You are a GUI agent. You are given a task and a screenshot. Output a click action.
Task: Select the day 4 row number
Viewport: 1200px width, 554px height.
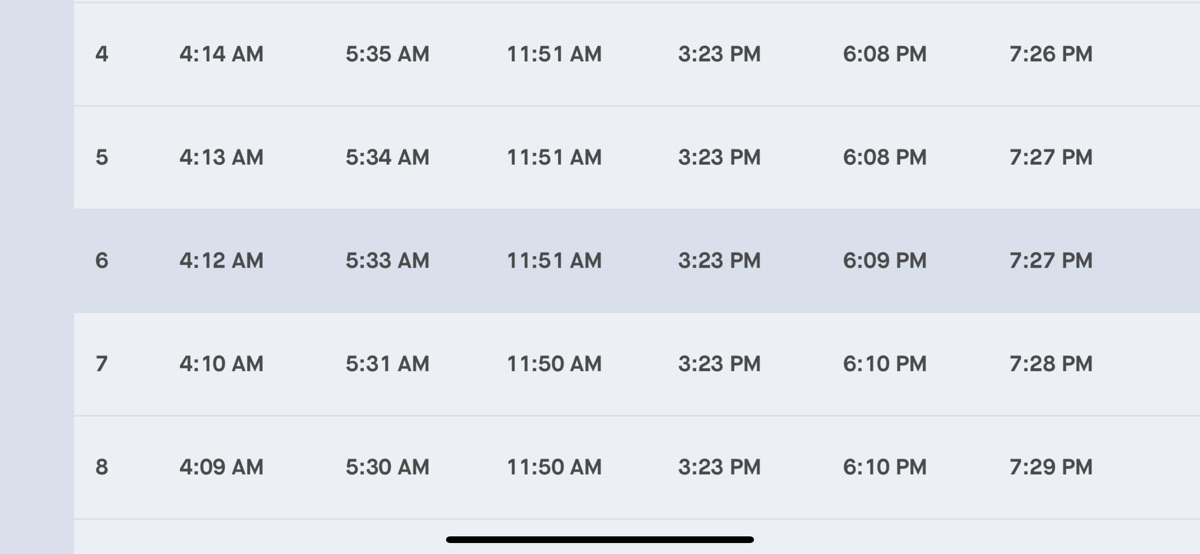101,54
